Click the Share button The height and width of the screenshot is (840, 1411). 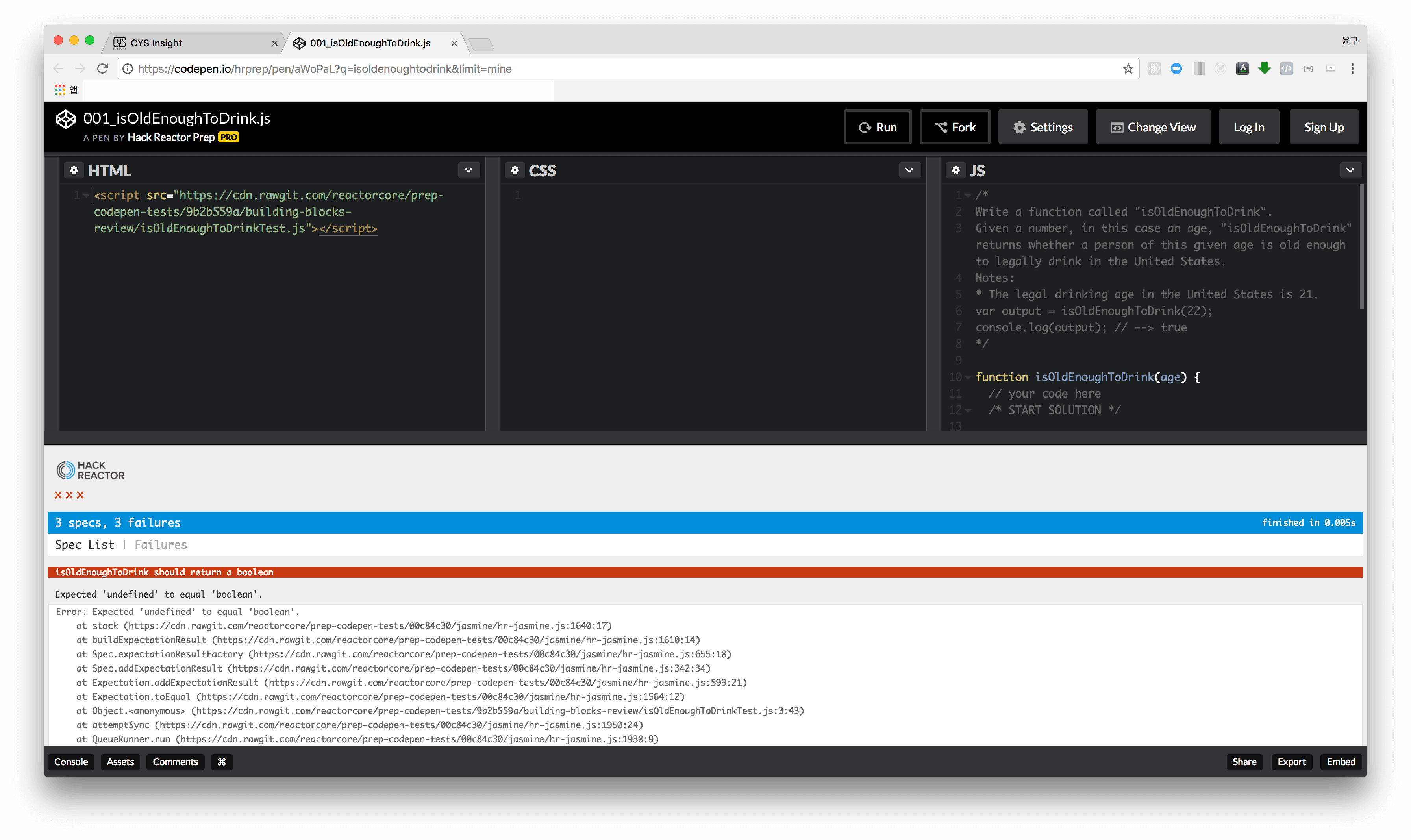(1244, 762)
